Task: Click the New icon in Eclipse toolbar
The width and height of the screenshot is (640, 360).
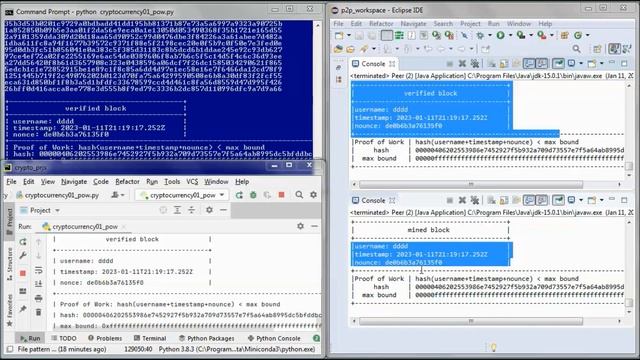Action: click(x=339, y=36)
